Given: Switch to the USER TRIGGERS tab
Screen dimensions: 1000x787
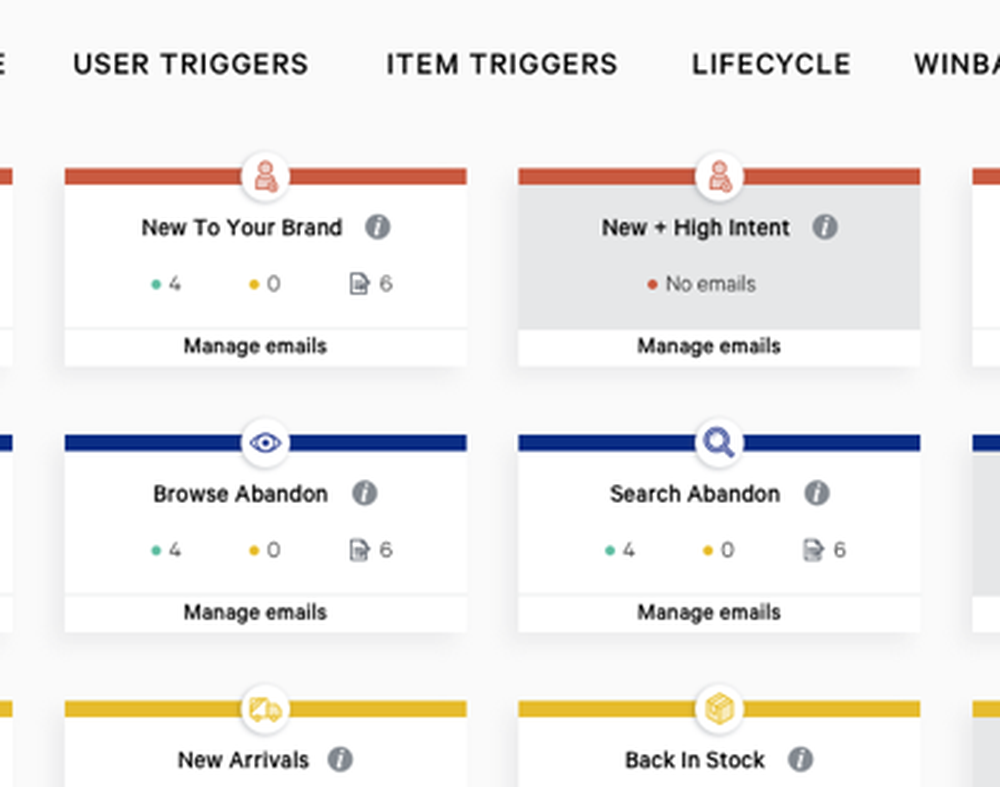Looking at the screenshot, I should [191, 65].
